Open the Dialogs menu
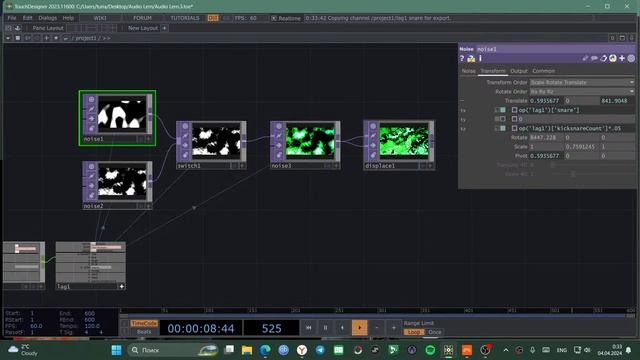 tap(47, 18)
